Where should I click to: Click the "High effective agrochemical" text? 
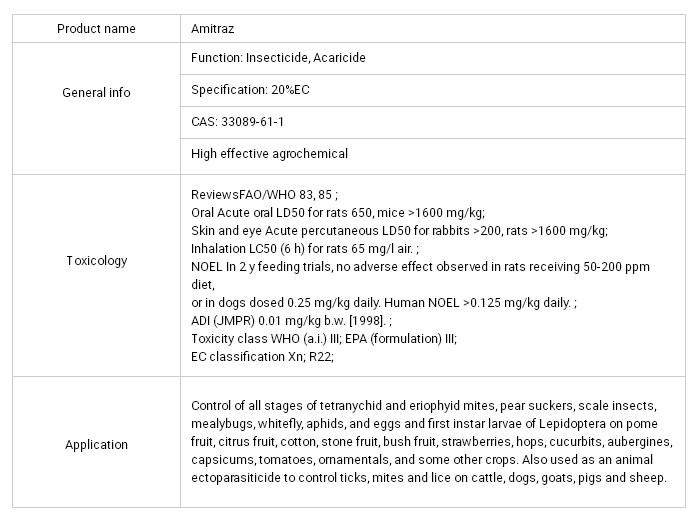[x=269, y=154]
